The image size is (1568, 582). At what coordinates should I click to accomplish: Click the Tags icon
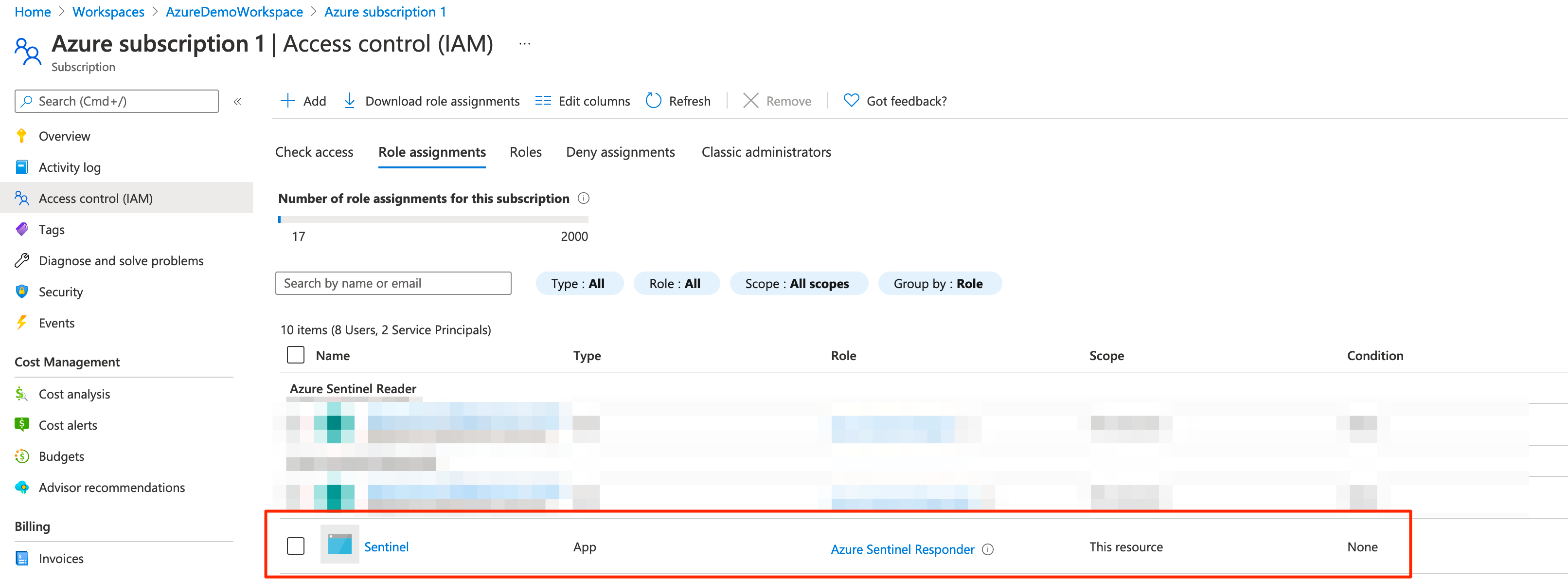pyautogui.click(x=22, y=229)
